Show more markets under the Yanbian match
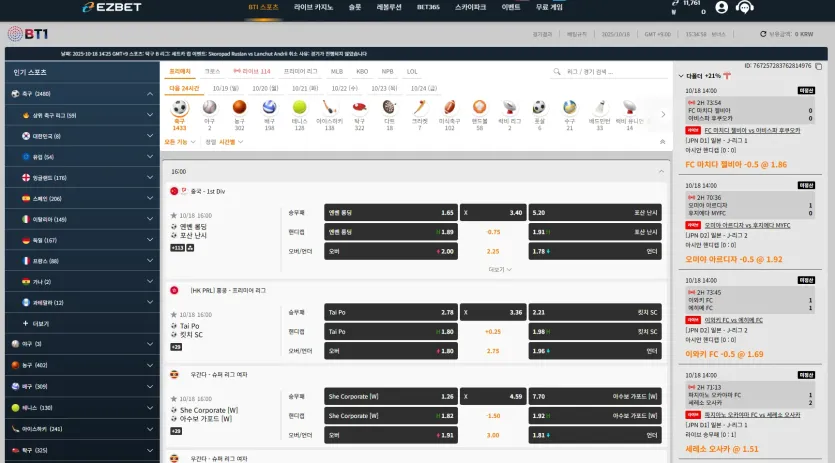Screen dimensions: 835x463 point(500,270)
